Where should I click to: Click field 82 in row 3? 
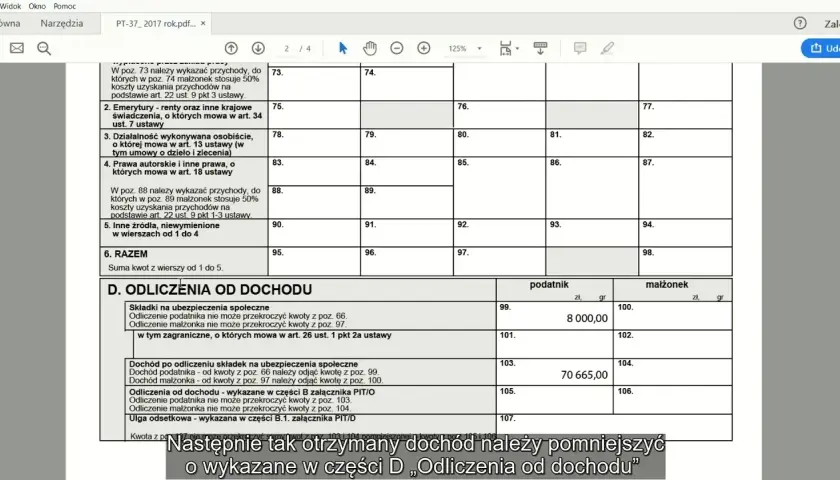(685, 142)
